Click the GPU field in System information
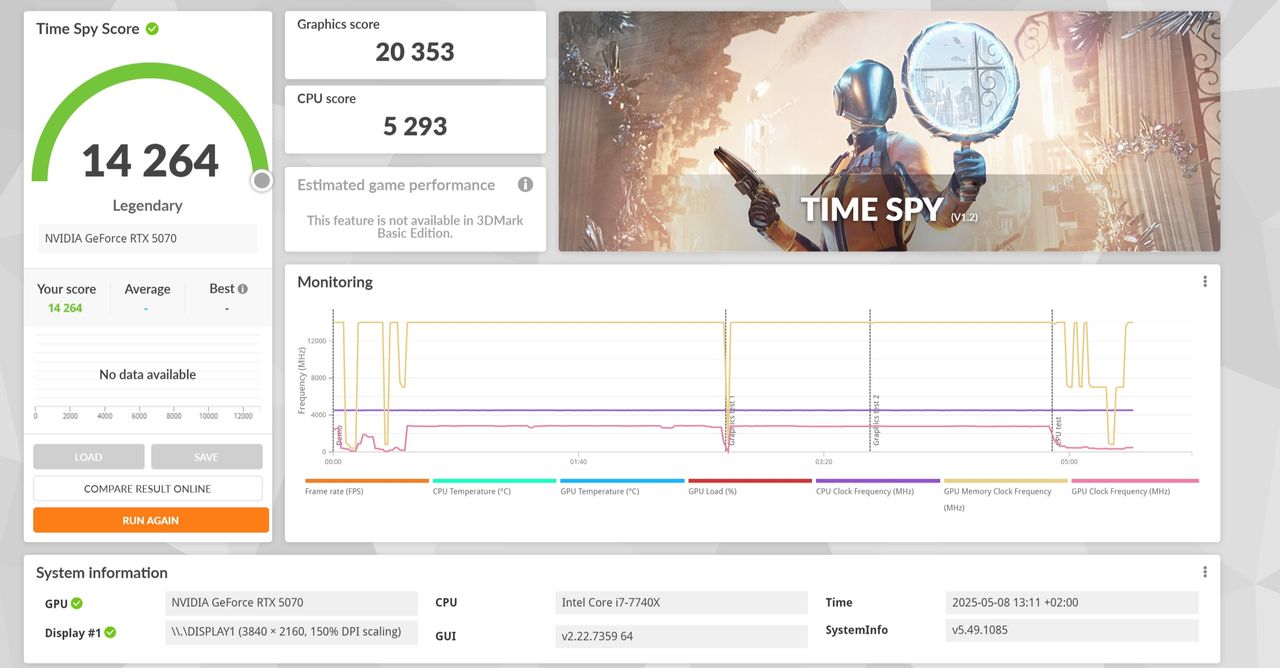This screenshot has width=1280, height=668. click(x=291, y=603)
